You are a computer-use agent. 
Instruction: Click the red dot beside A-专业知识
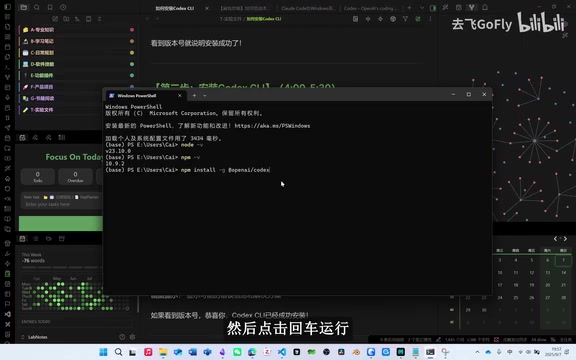pyautogui.click(x=132, y=30)
